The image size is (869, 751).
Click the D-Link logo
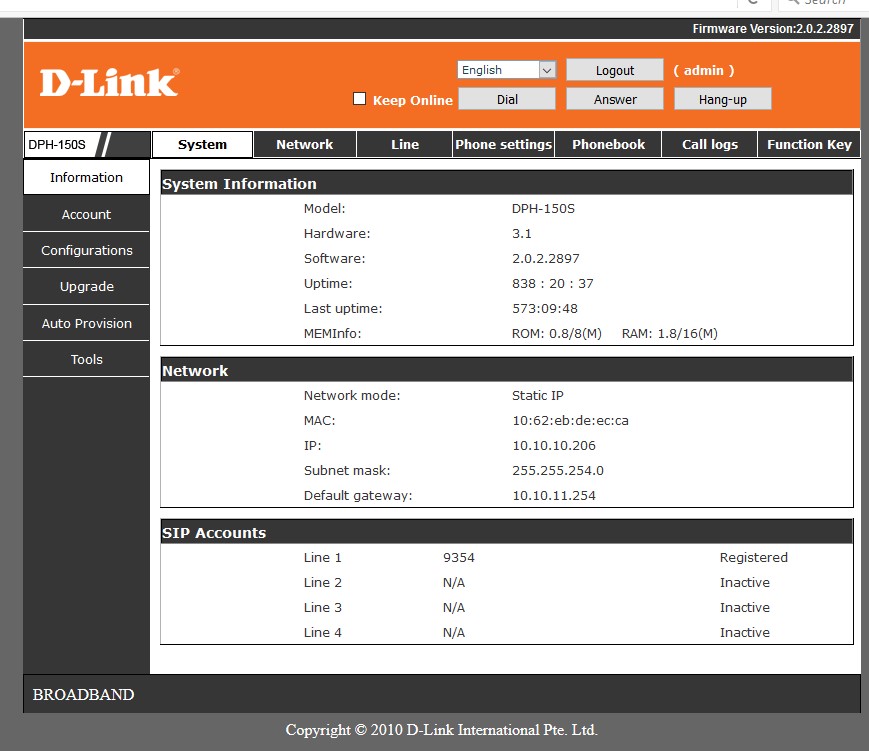pos(109,83)
